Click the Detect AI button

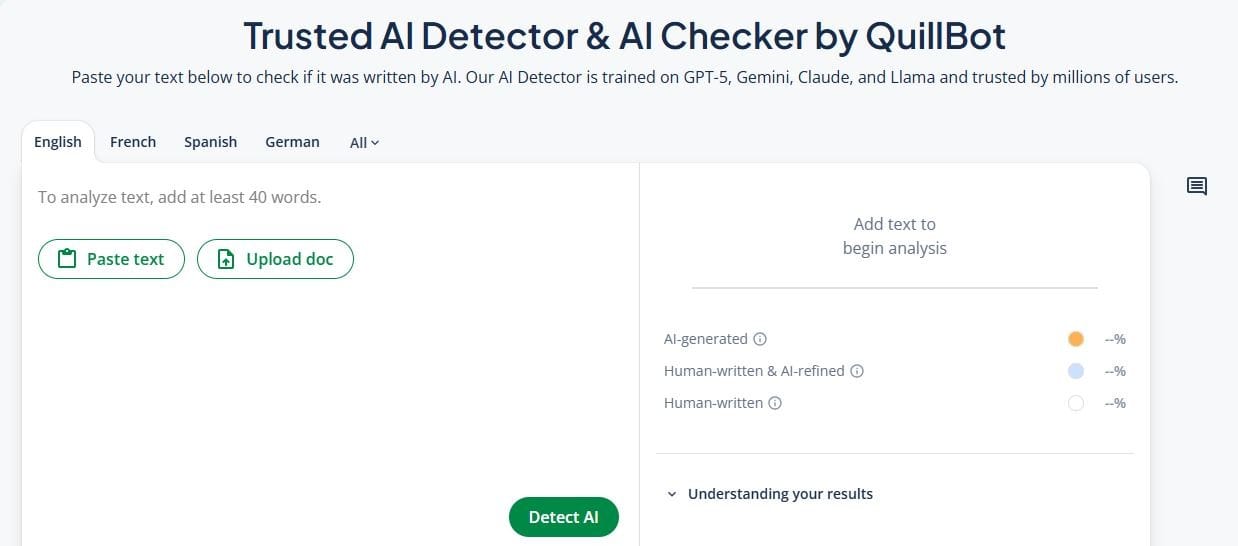[x=564, y=517]
